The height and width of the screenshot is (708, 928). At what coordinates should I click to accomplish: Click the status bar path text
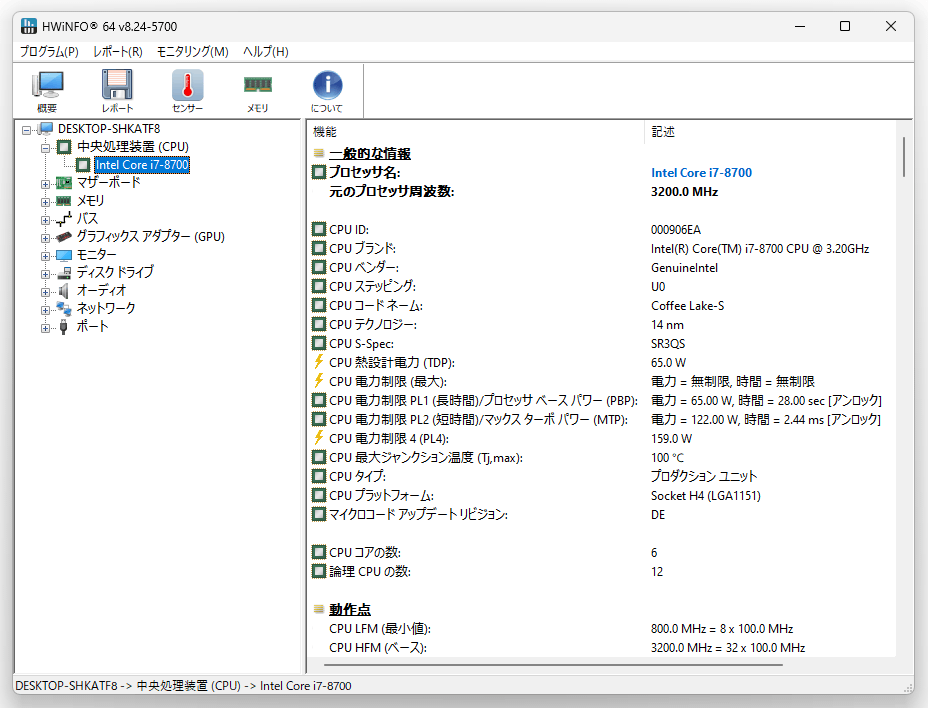183,686
